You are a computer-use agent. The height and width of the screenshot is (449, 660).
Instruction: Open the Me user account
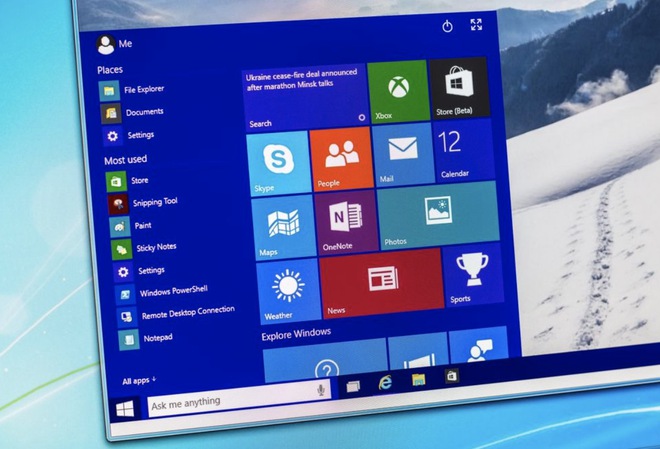[x=114, y=45]
